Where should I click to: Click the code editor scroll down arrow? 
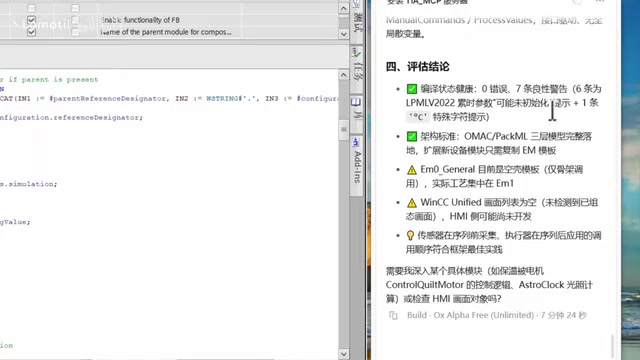pyautogui.click(x=344, y=354)
